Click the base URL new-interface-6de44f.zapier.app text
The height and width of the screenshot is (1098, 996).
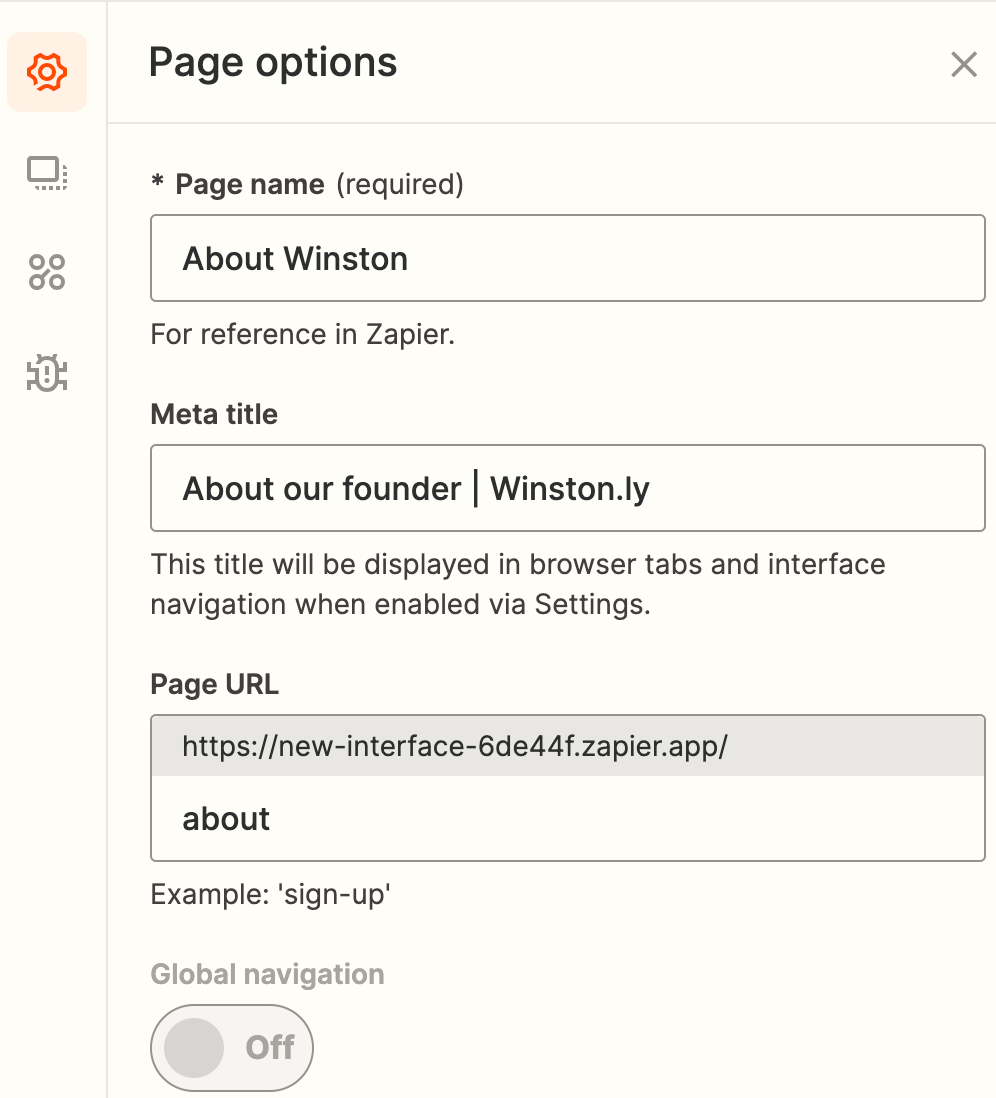point(455,746)
